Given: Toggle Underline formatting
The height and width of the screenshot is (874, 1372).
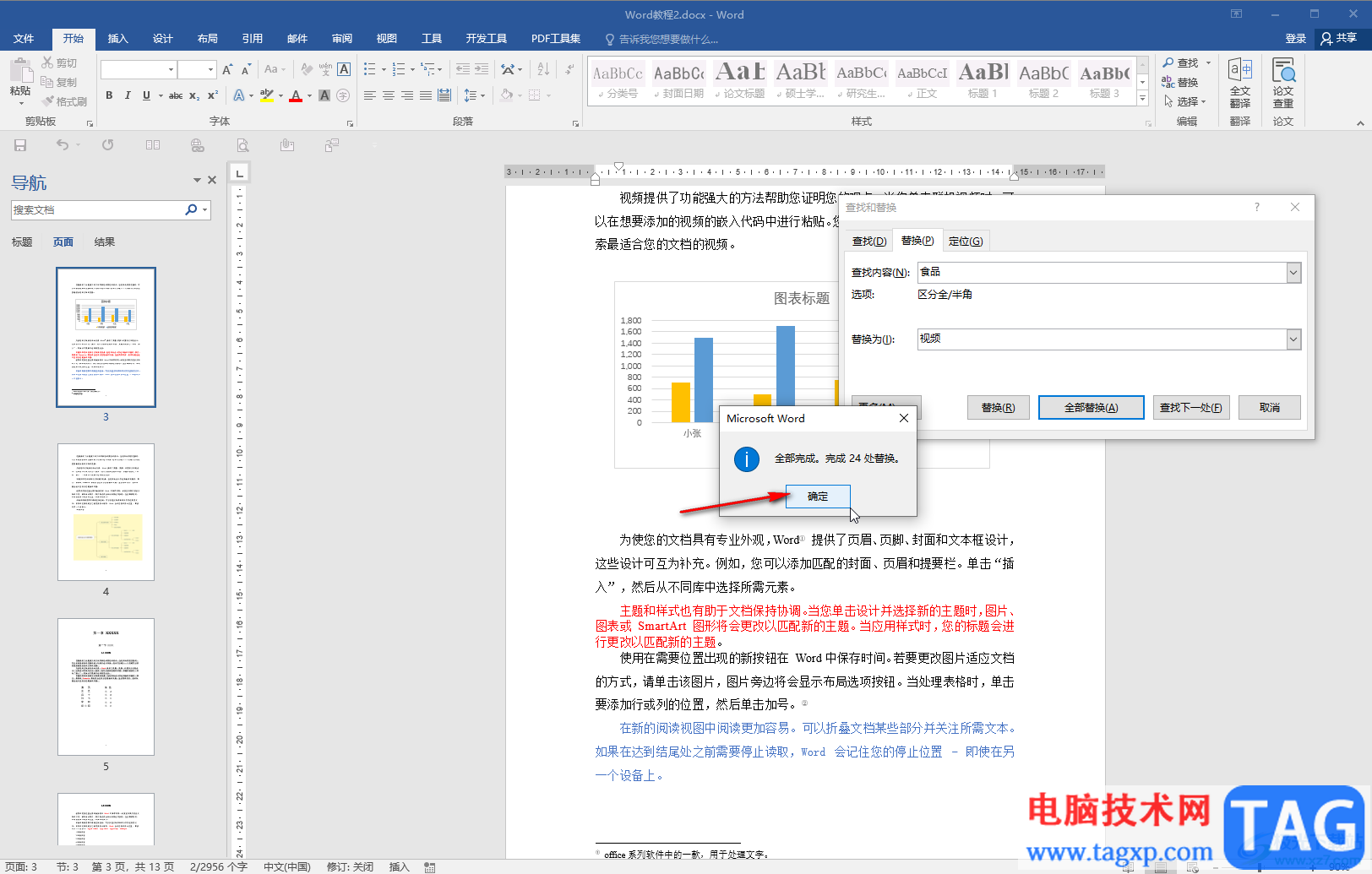Looking at the screenshot, I should click(x=146, y=95).
